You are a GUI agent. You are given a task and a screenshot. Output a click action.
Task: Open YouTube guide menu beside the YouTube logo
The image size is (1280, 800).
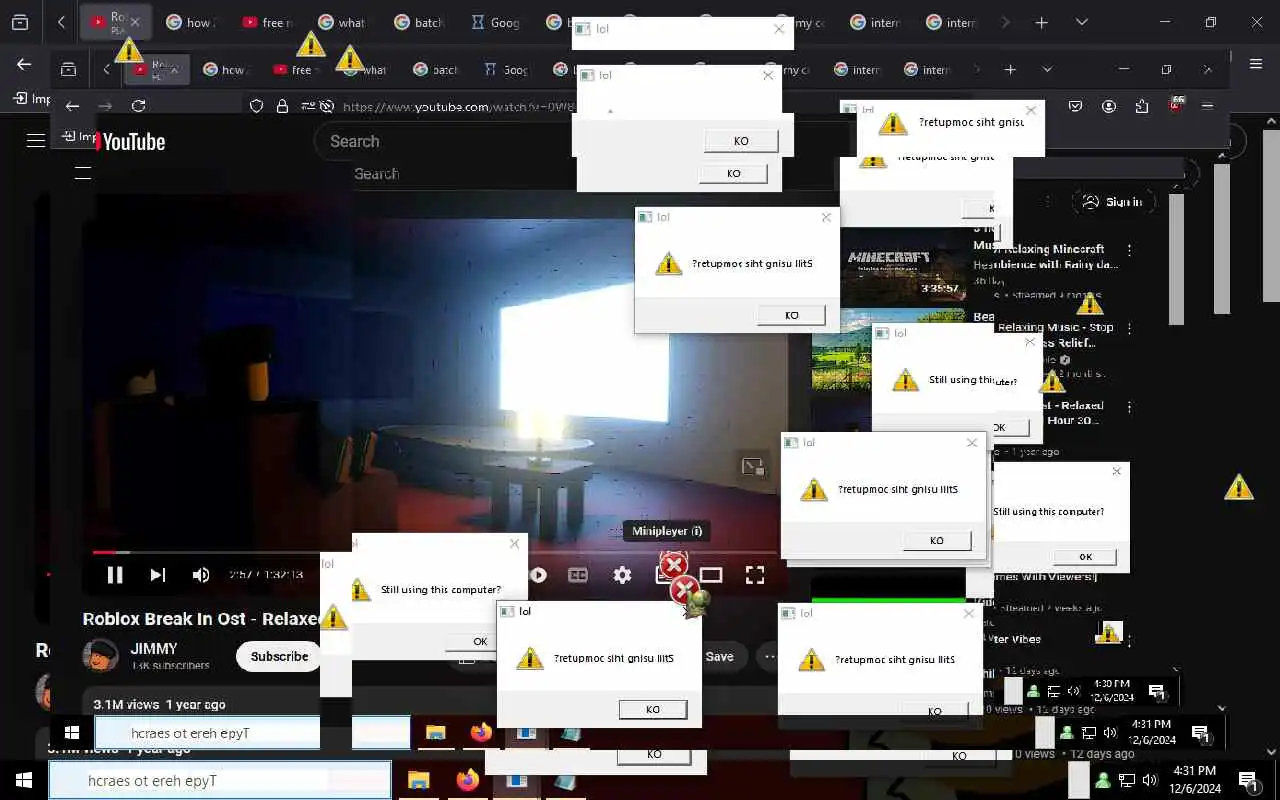tap(36, 141)
